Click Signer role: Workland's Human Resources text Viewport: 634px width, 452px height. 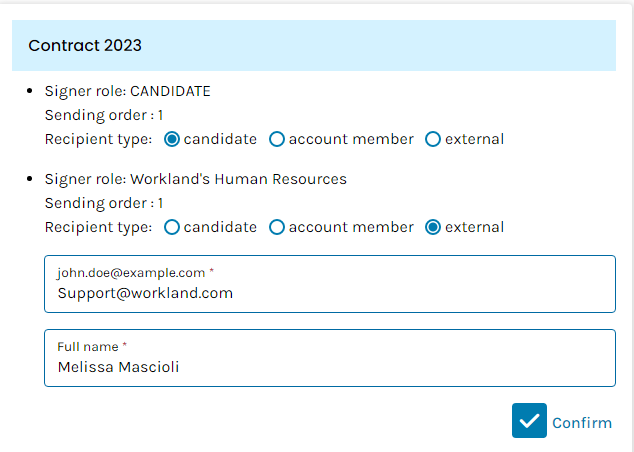[195, 179]
